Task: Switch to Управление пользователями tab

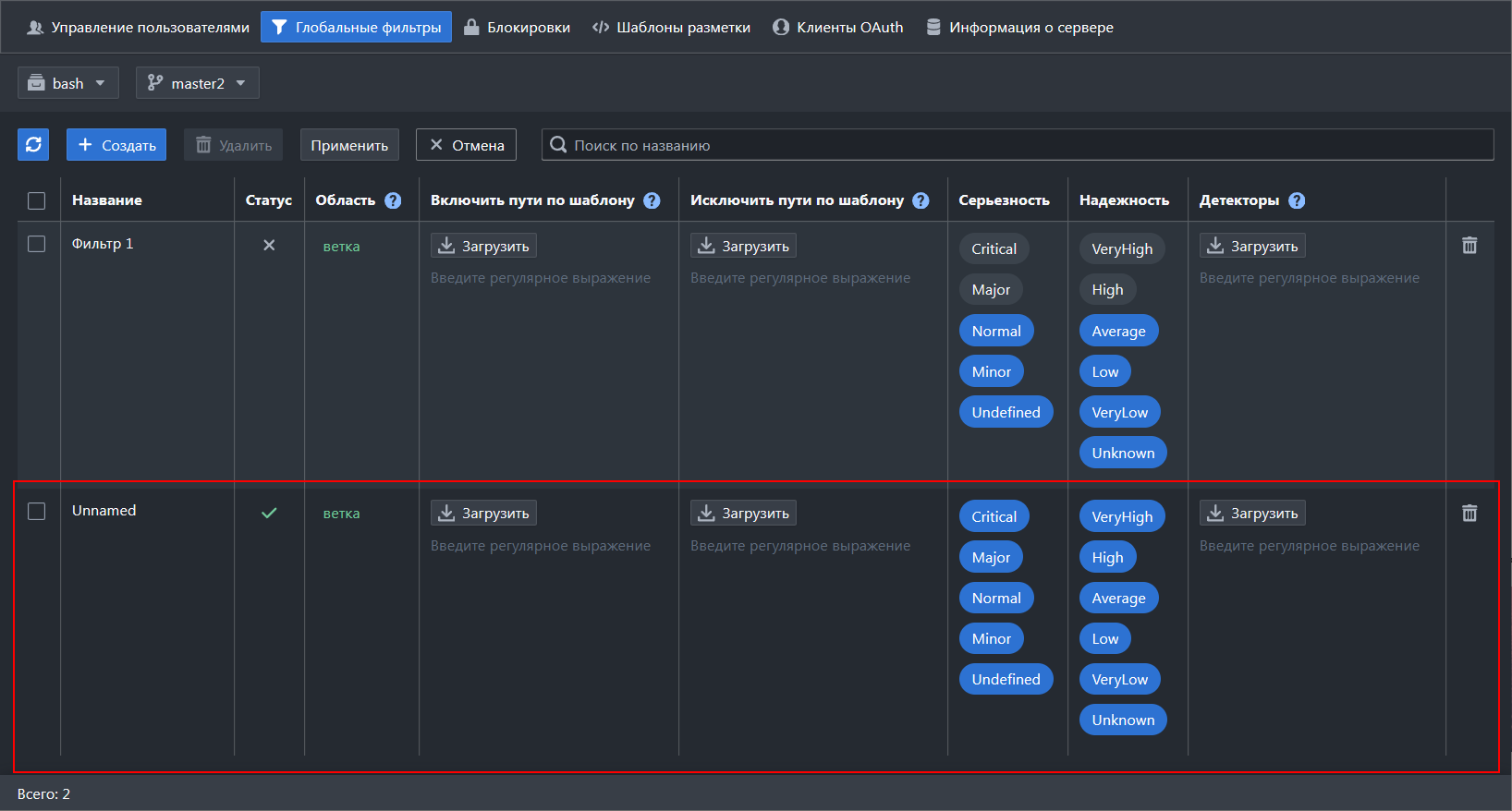Action: point(139,28)
